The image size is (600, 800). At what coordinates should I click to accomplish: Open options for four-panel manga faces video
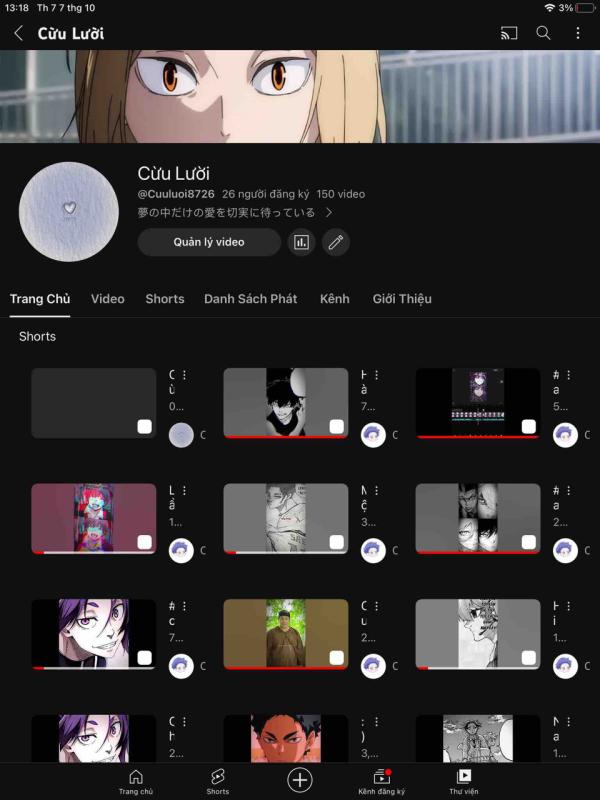568,490
